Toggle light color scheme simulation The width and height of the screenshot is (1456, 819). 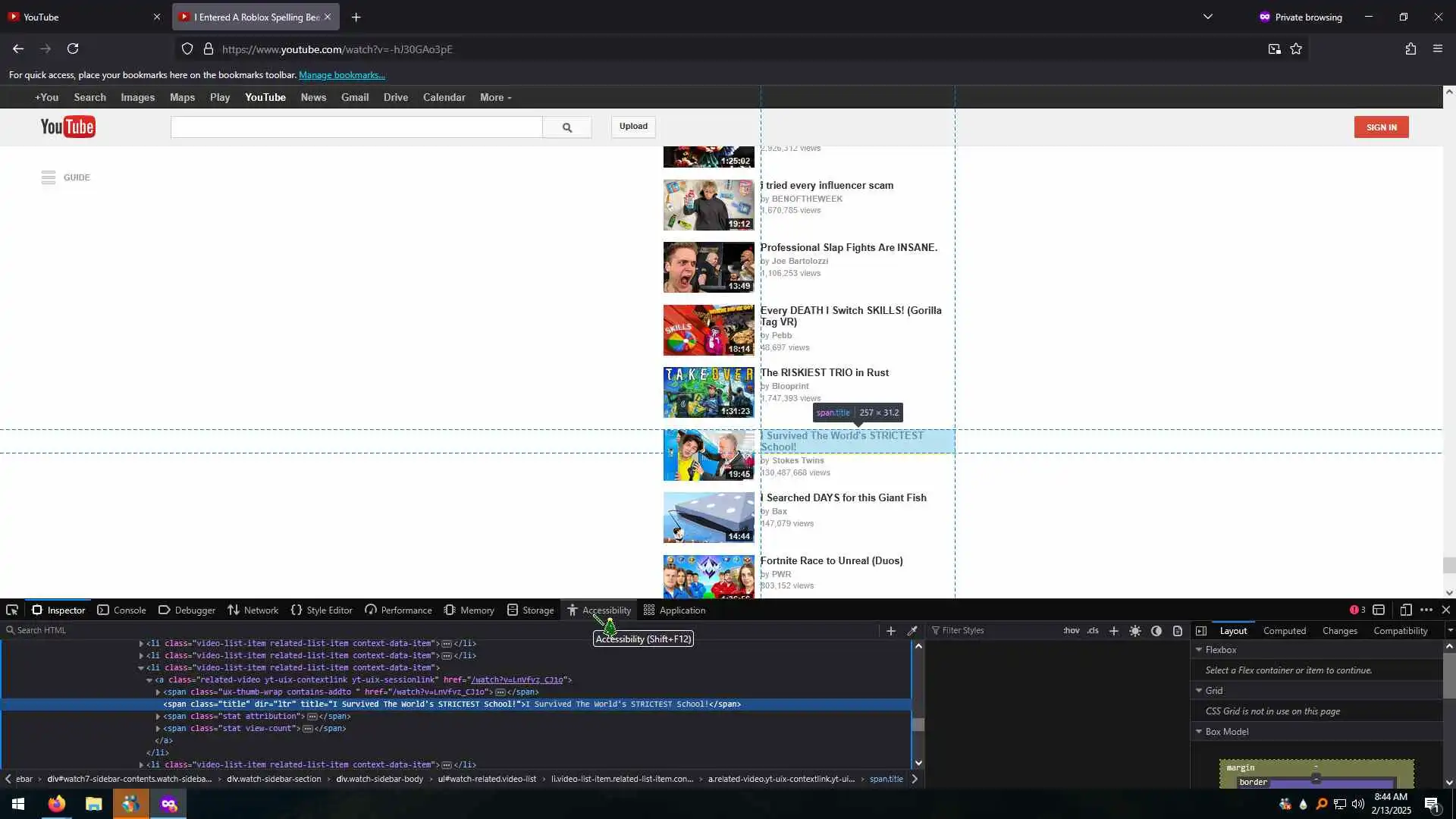tap(1135, 631)
